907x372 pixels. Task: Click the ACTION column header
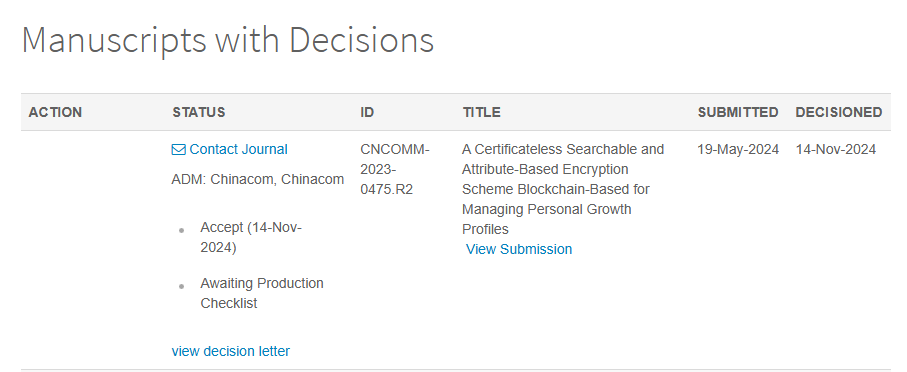point(56,112)
